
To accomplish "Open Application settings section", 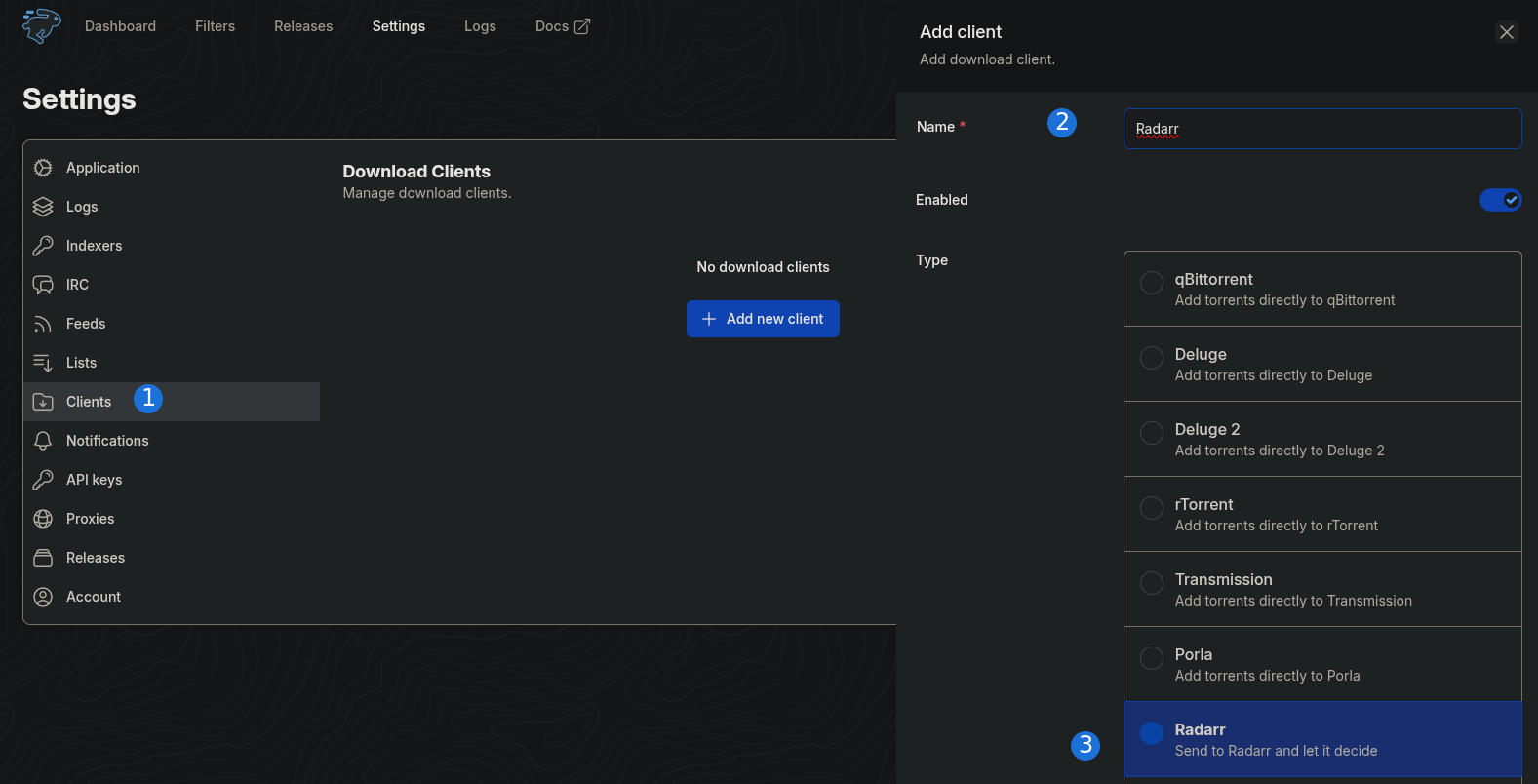I will pyautogui.click(x=172, y=168).
